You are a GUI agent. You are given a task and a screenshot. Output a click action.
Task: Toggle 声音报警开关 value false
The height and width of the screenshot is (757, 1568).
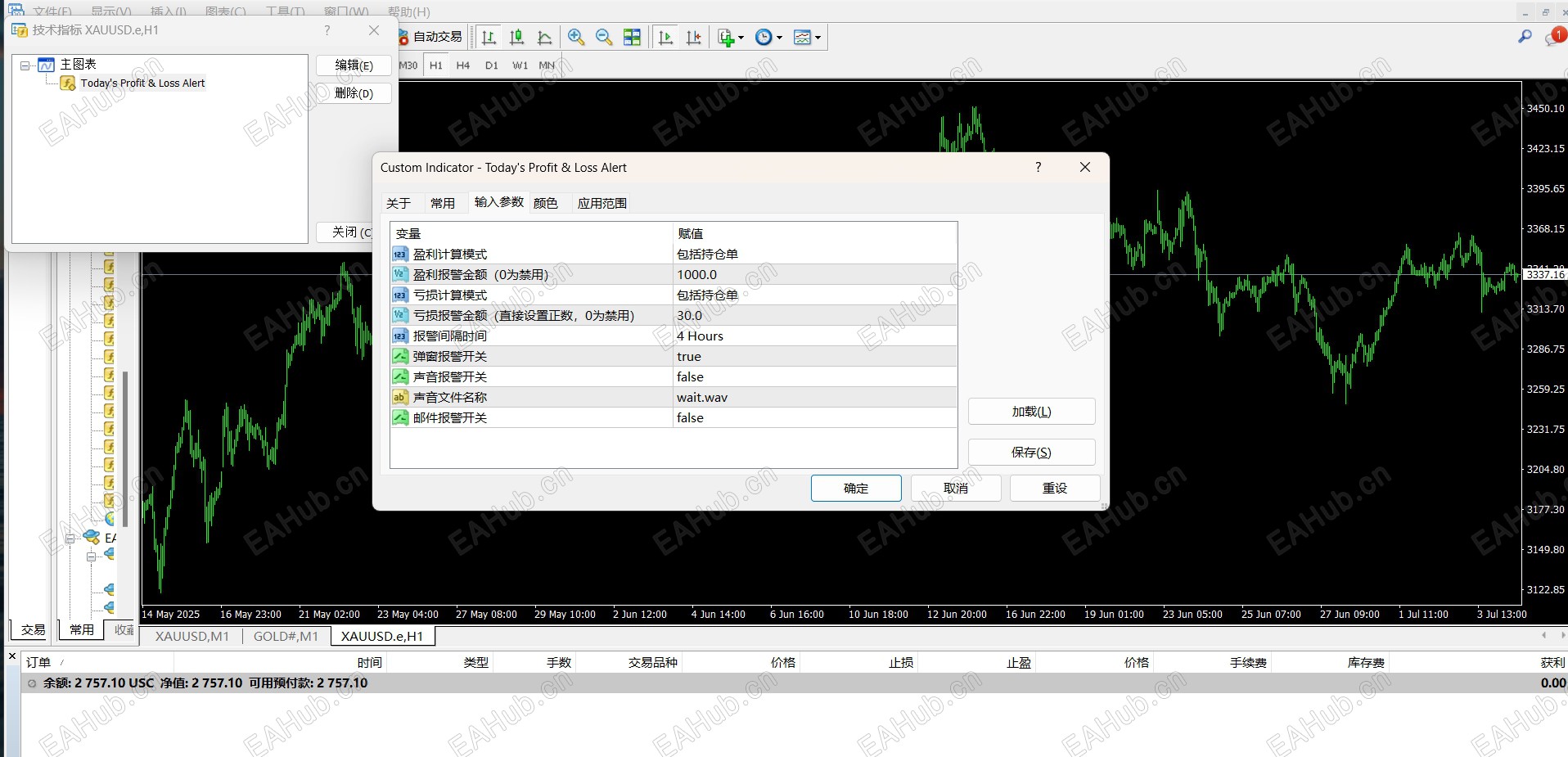[815, 376]
